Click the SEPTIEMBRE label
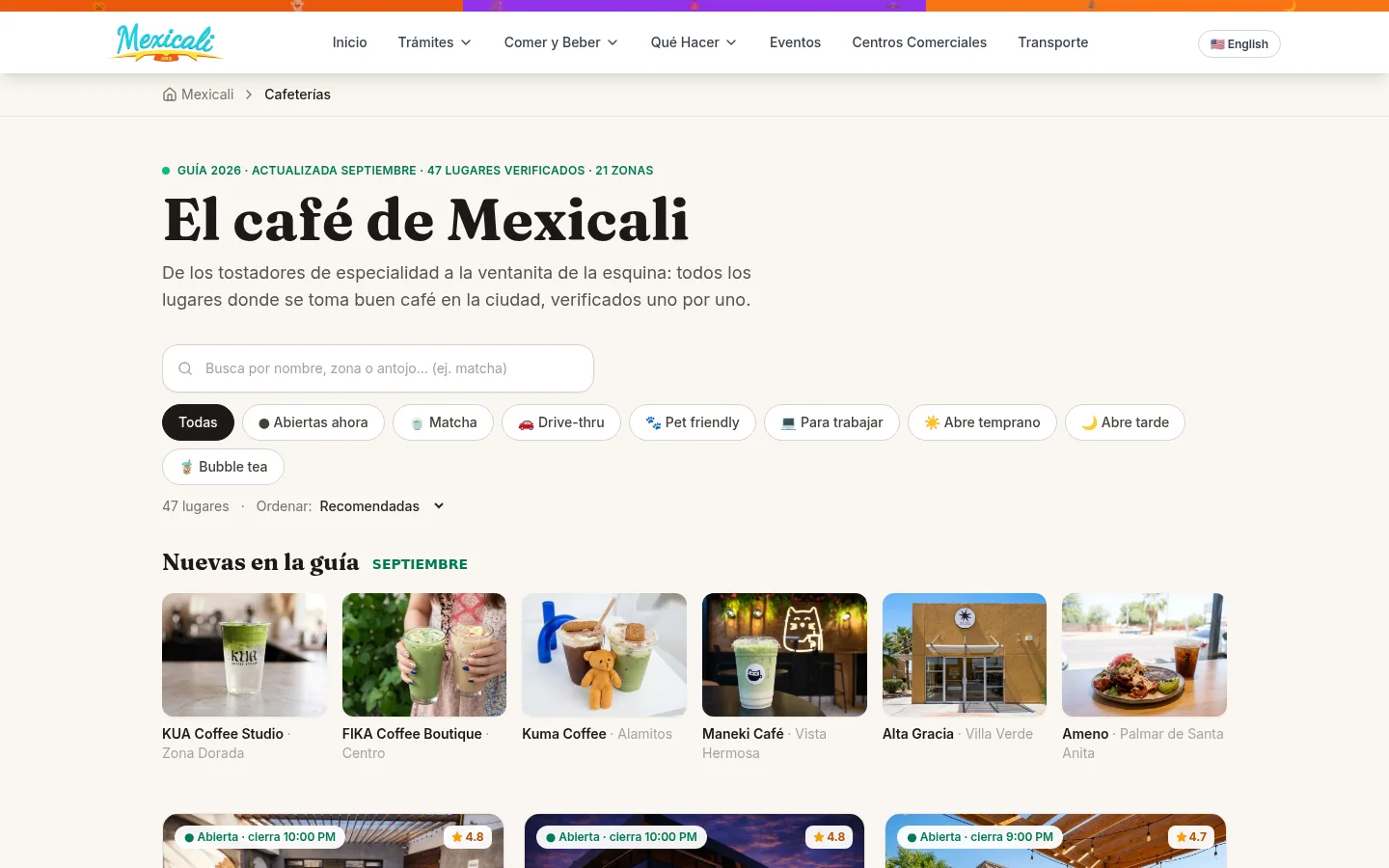This screenshot has width=1389, height=868. (x=420, y=564)
